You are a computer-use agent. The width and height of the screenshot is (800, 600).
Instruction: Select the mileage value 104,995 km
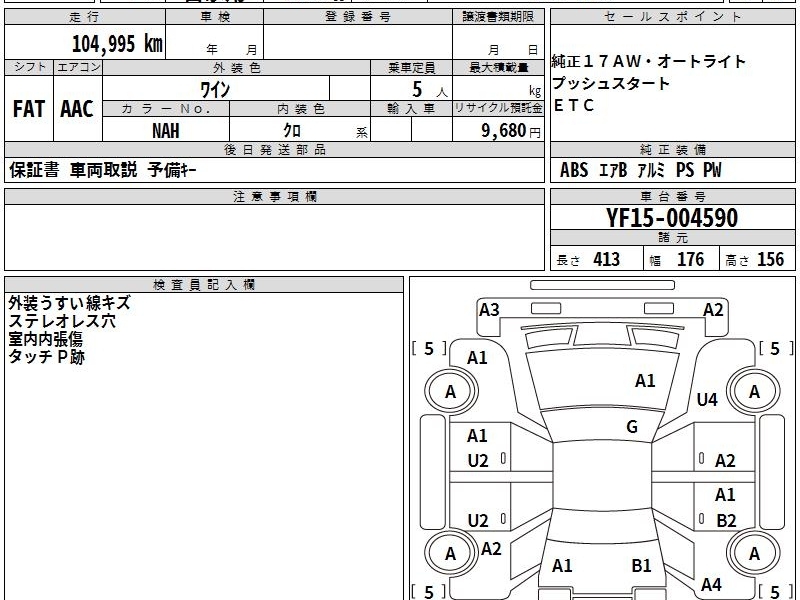coord(117,44)
